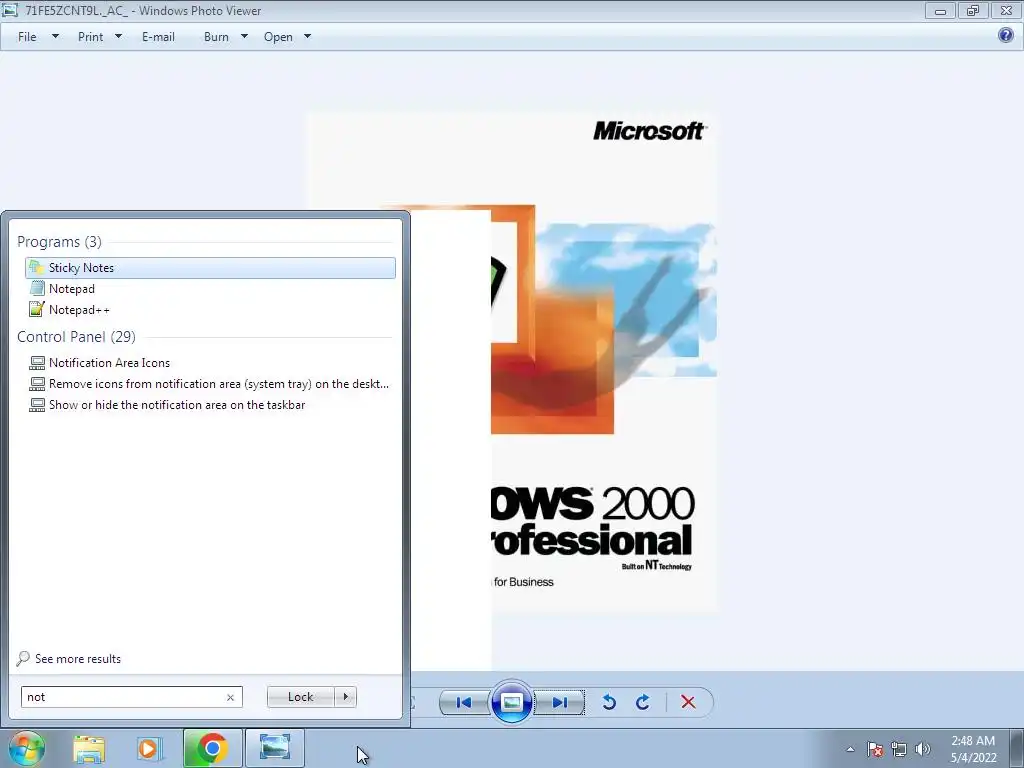The height and width of the screenshot is (768, 1024).
Task: Click the Control Panel (29) group header
Action: pos(76,337)
